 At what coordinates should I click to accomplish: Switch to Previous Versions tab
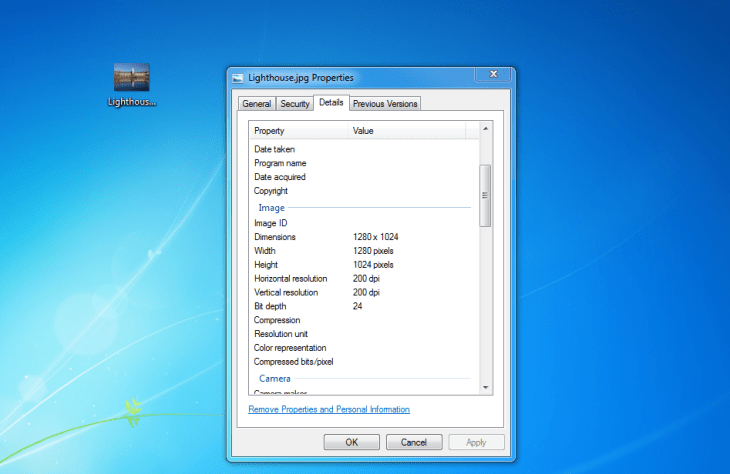click(385, 104)
